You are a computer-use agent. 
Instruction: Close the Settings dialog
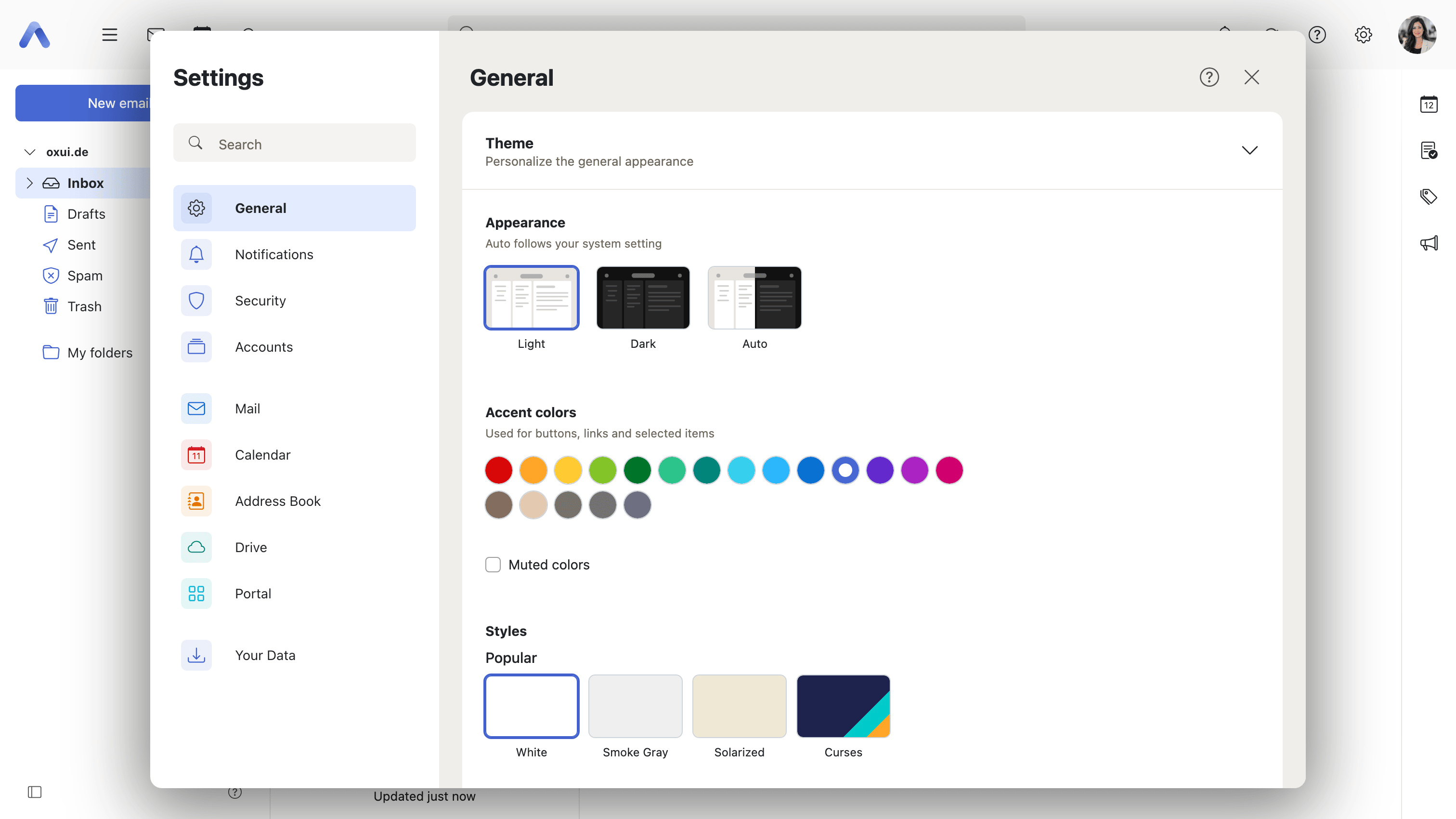[1251, 77]
